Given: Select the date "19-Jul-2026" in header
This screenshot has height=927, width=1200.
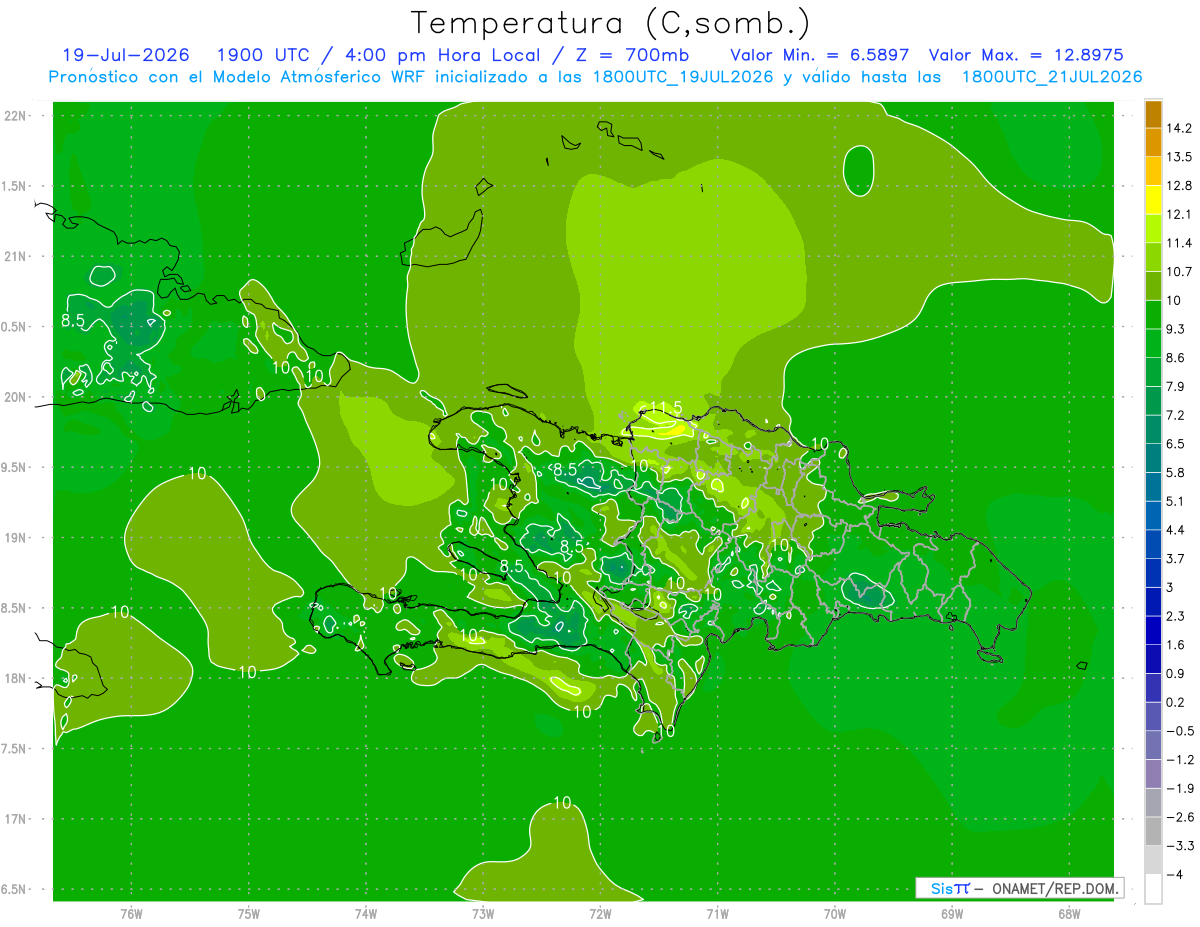Looking at the screenshot, I should (125, 55).
